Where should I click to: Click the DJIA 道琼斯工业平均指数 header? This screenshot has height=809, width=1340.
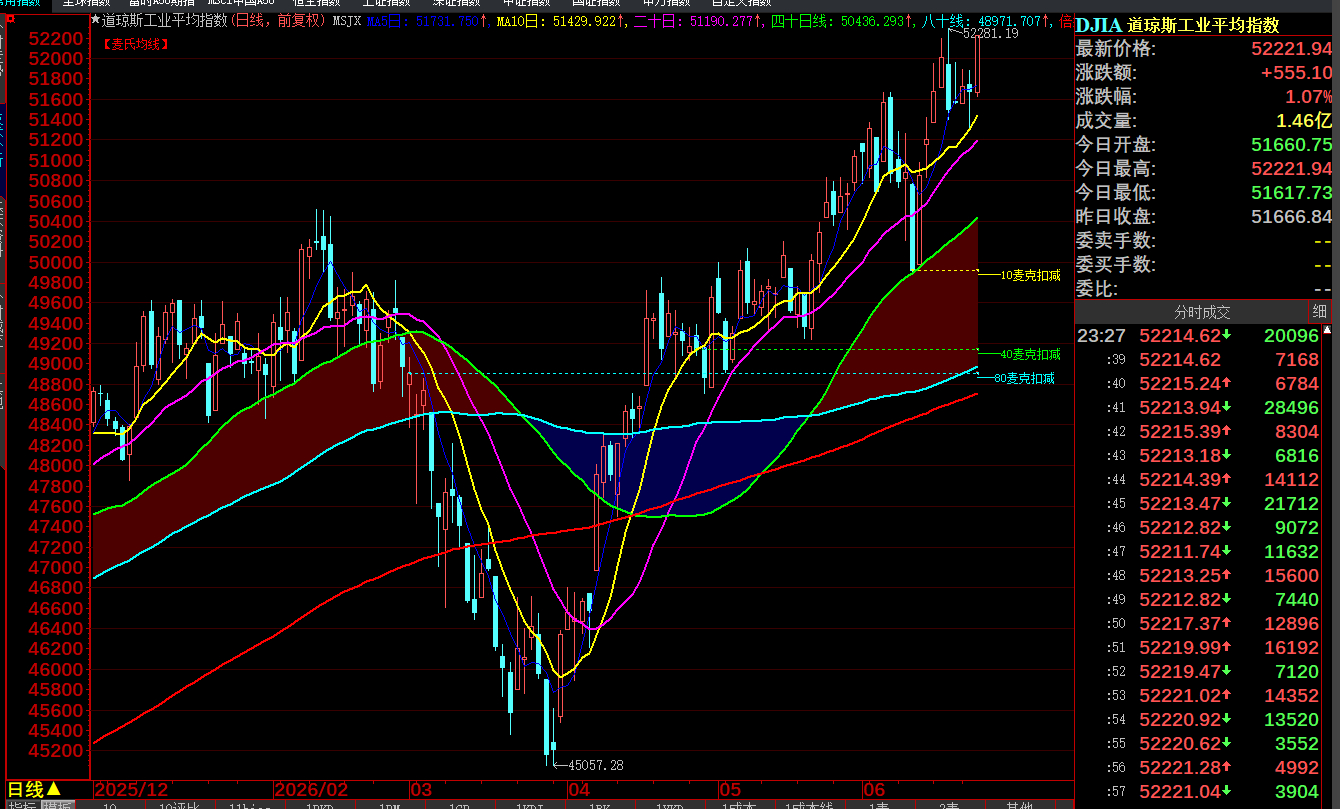point(1177,26)
